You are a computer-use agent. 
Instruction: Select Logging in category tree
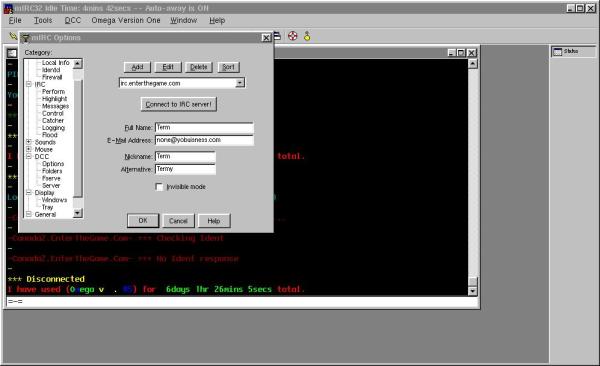[53, 127]
